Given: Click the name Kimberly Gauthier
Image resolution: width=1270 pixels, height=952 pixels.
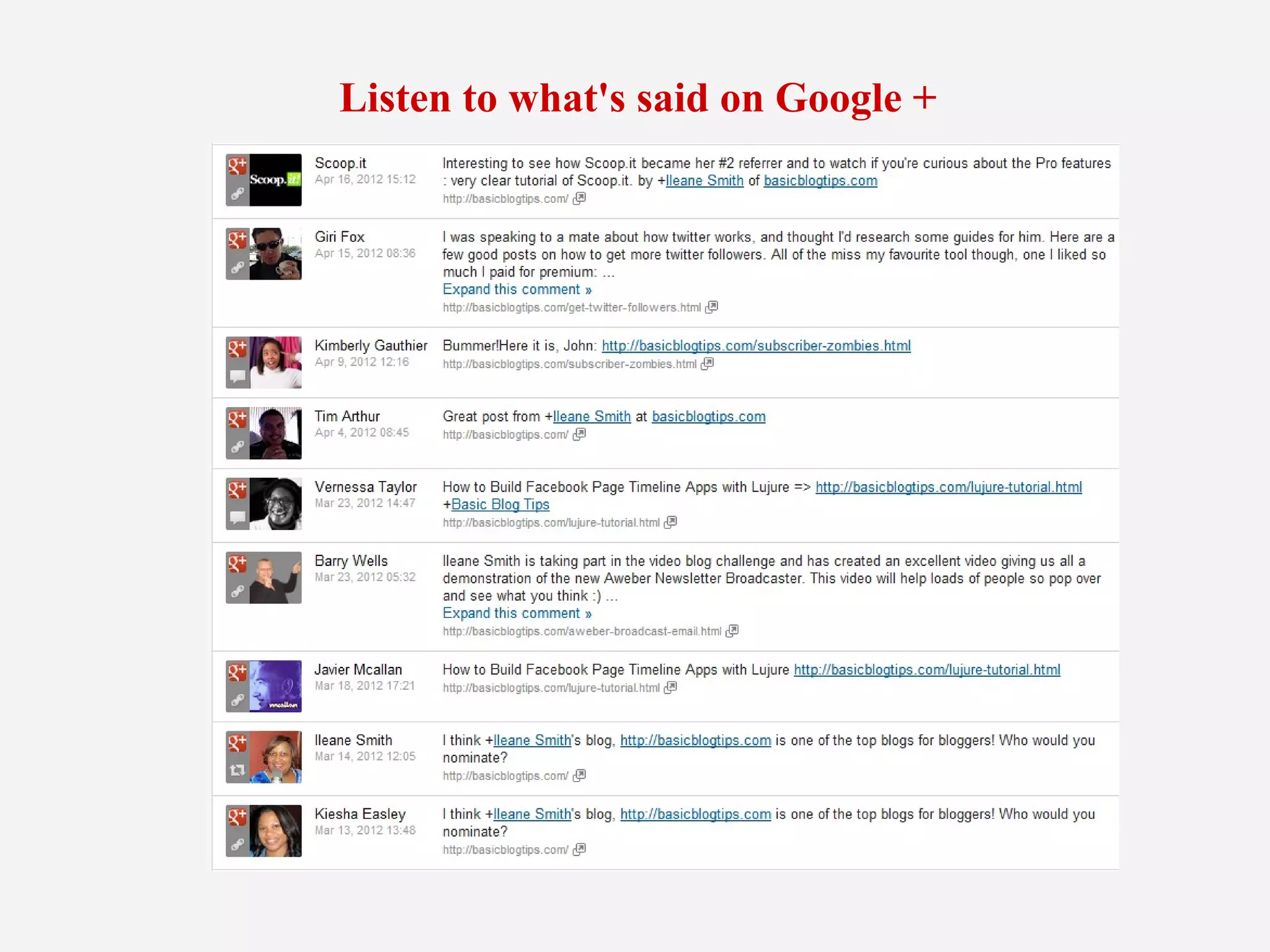Looking at the screenshot, I should click(x=371, y=345).
